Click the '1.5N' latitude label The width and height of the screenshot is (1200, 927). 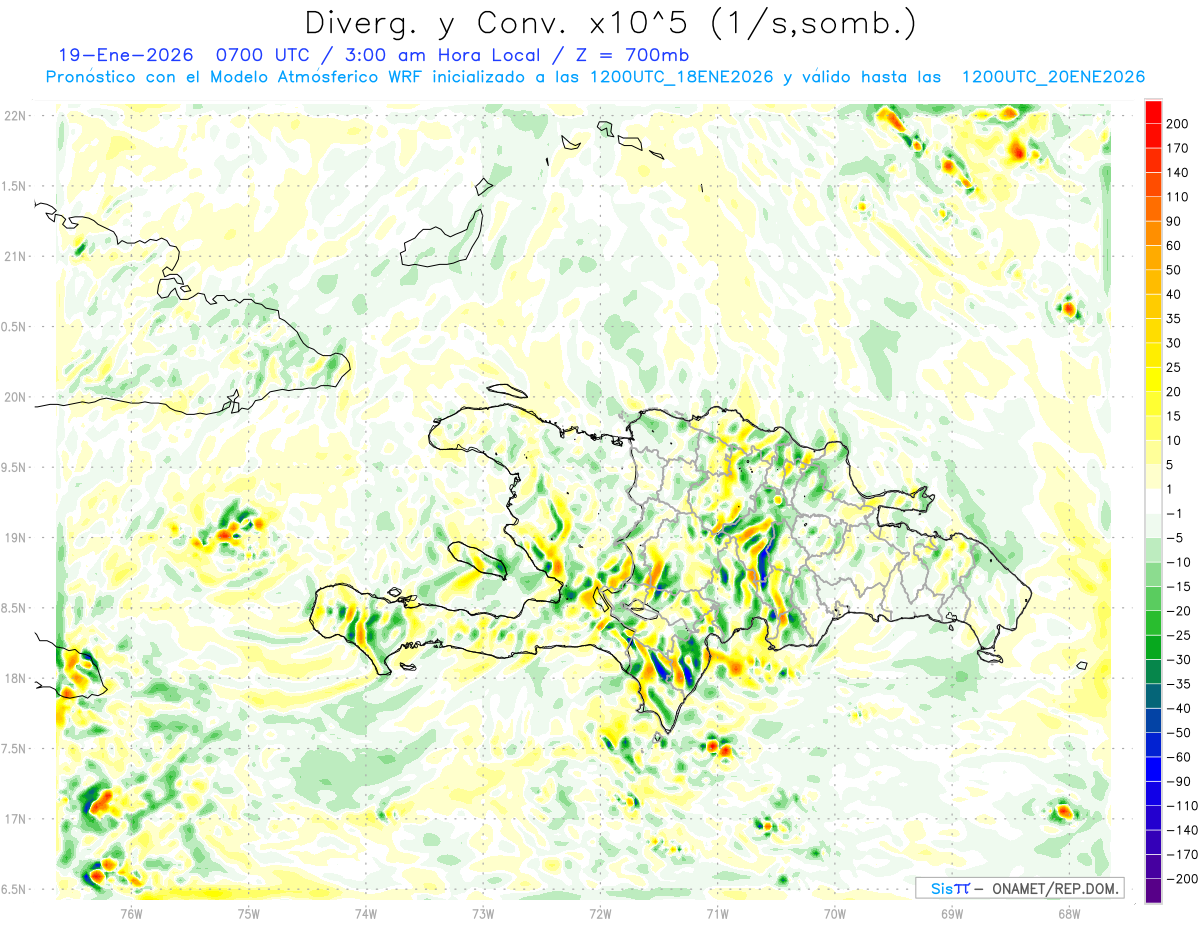[13, 186]
